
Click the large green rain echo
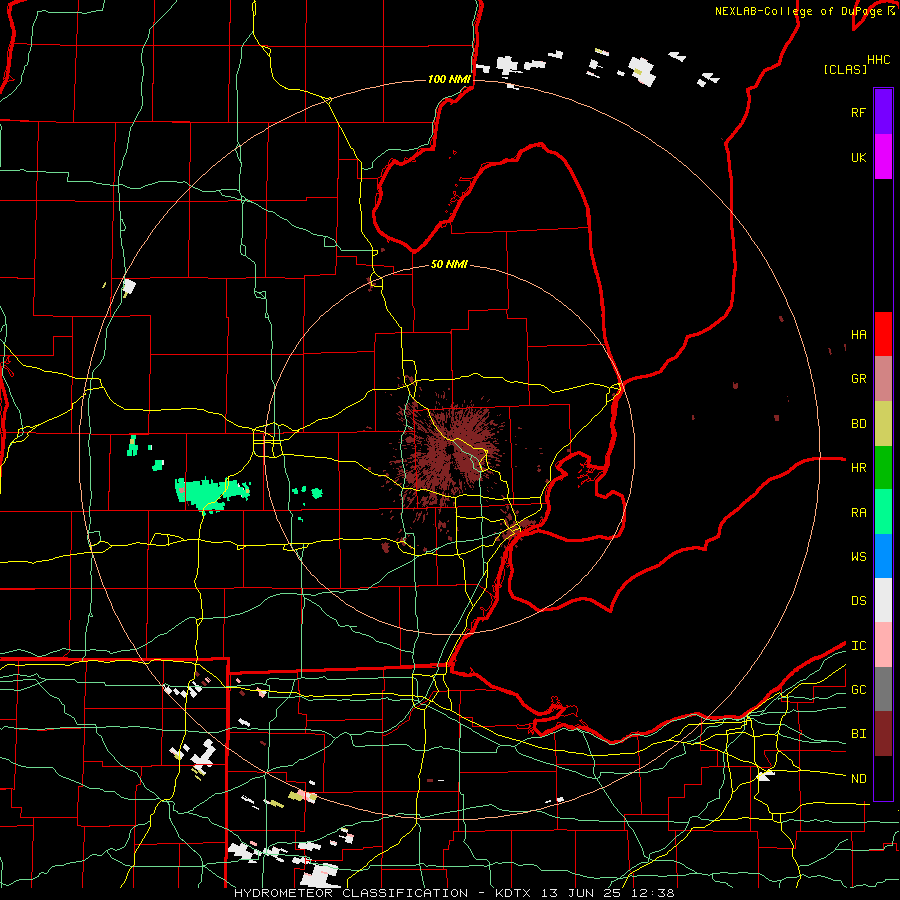pyautogui.click(x=212, y=493)
